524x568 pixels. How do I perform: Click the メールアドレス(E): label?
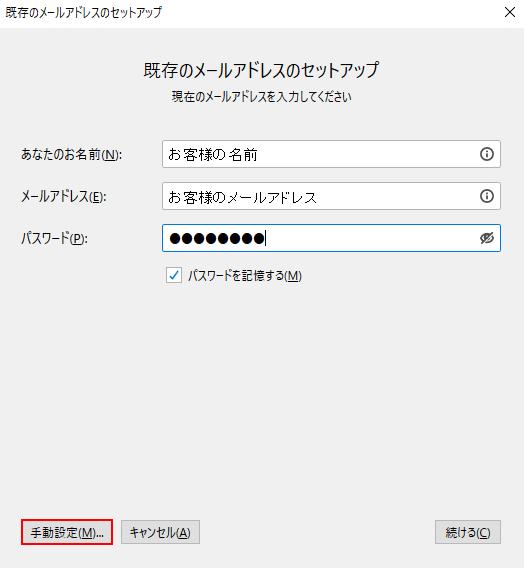coord(64,197)
